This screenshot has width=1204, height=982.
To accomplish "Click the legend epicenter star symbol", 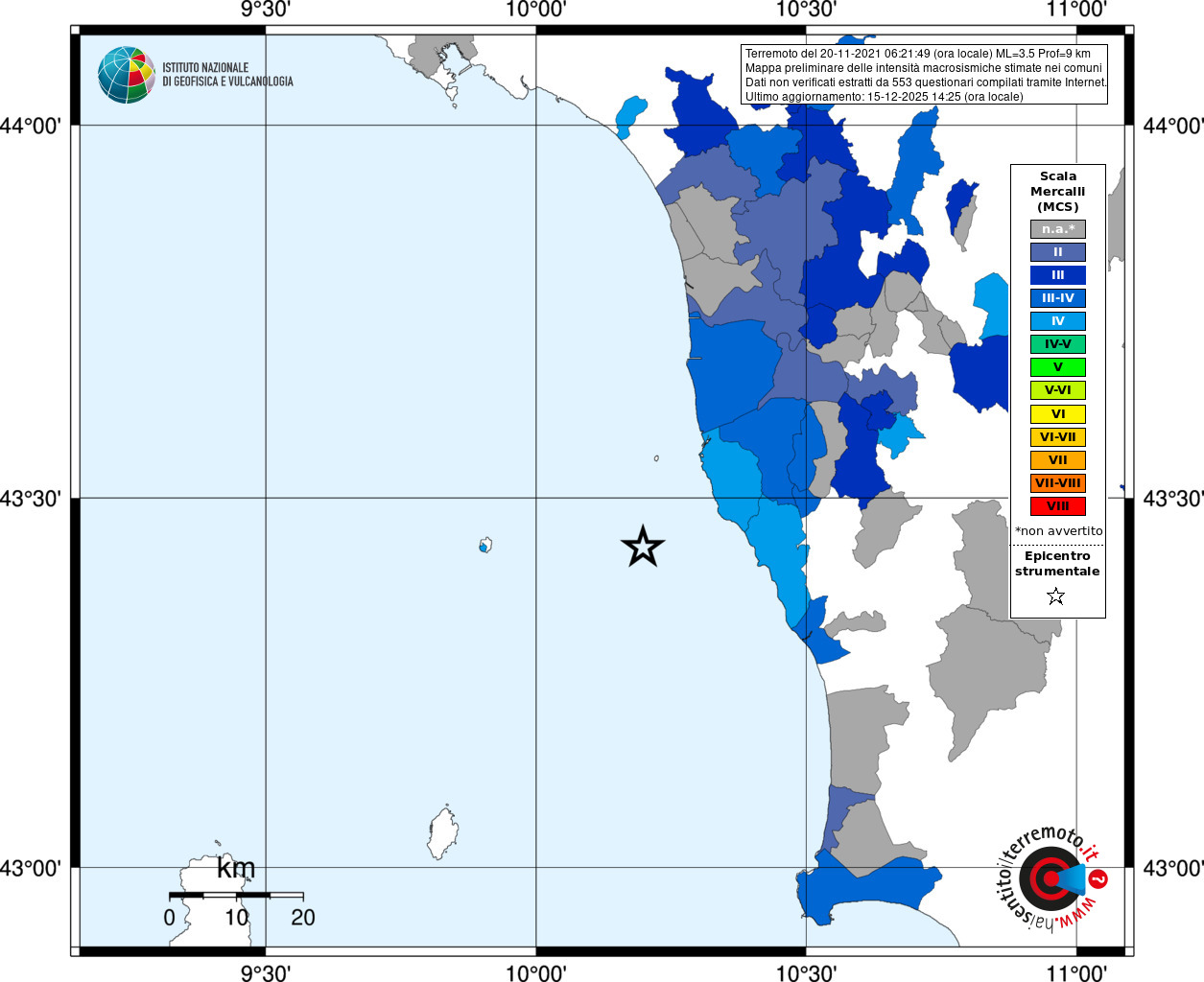I will tap(1056, 596).
